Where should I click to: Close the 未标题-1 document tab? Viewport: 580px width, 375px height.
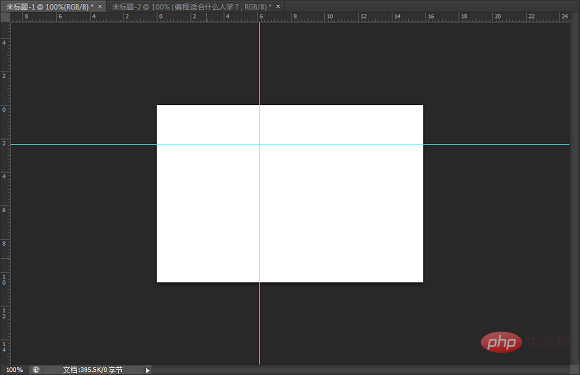[100, 7]
